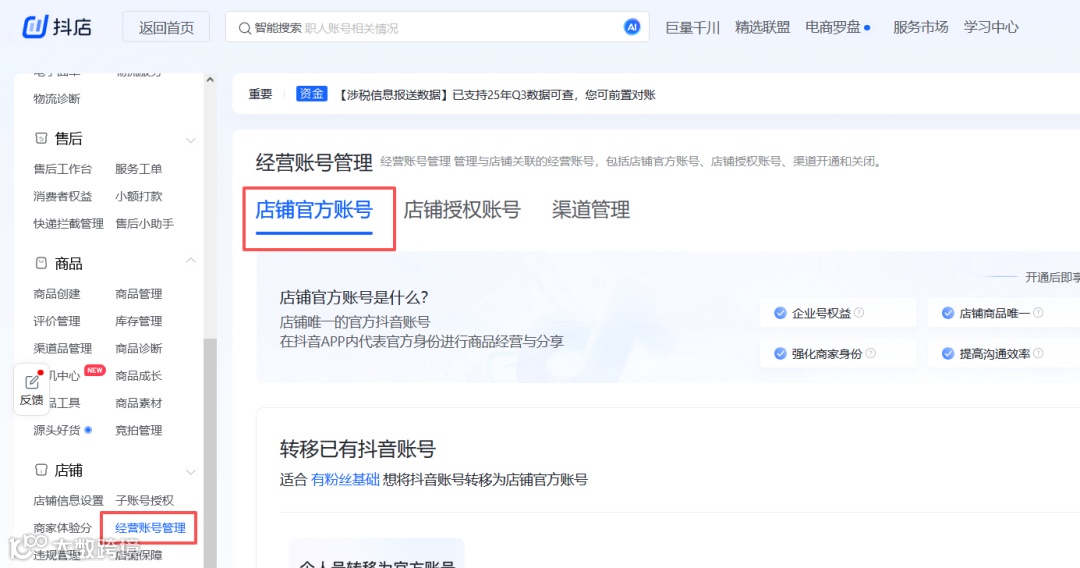Click help icon next to 强化商家身份
Viewport: 1080px width, 568px height.
[x=871, y=353]
